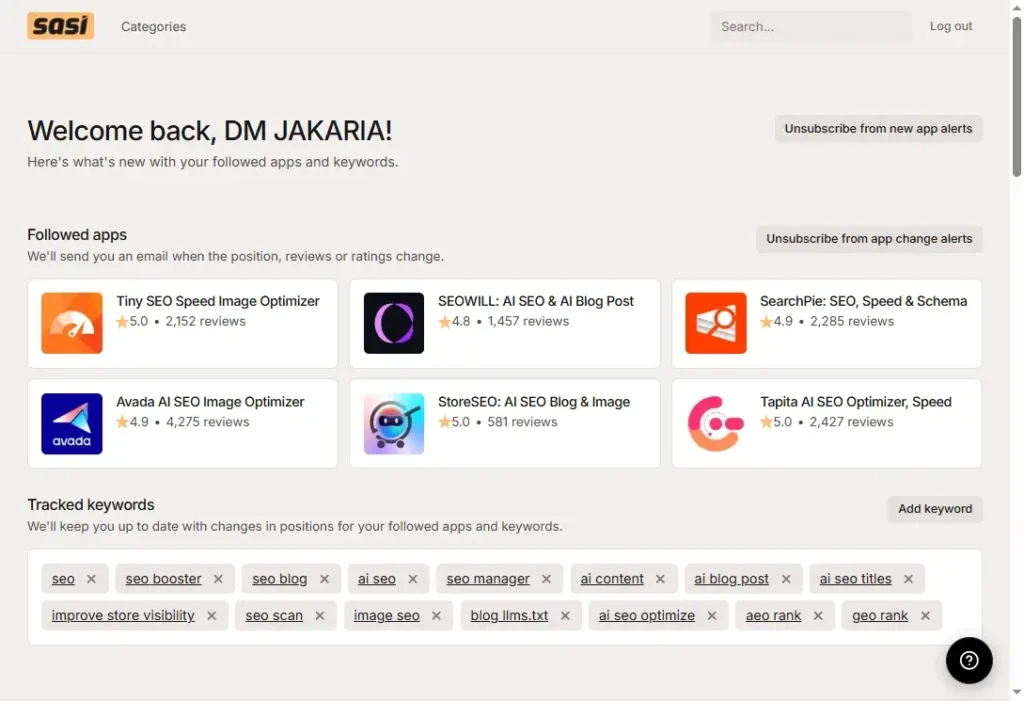Click Log out in the header
The image size is (1024, 701).
[950, 26]
